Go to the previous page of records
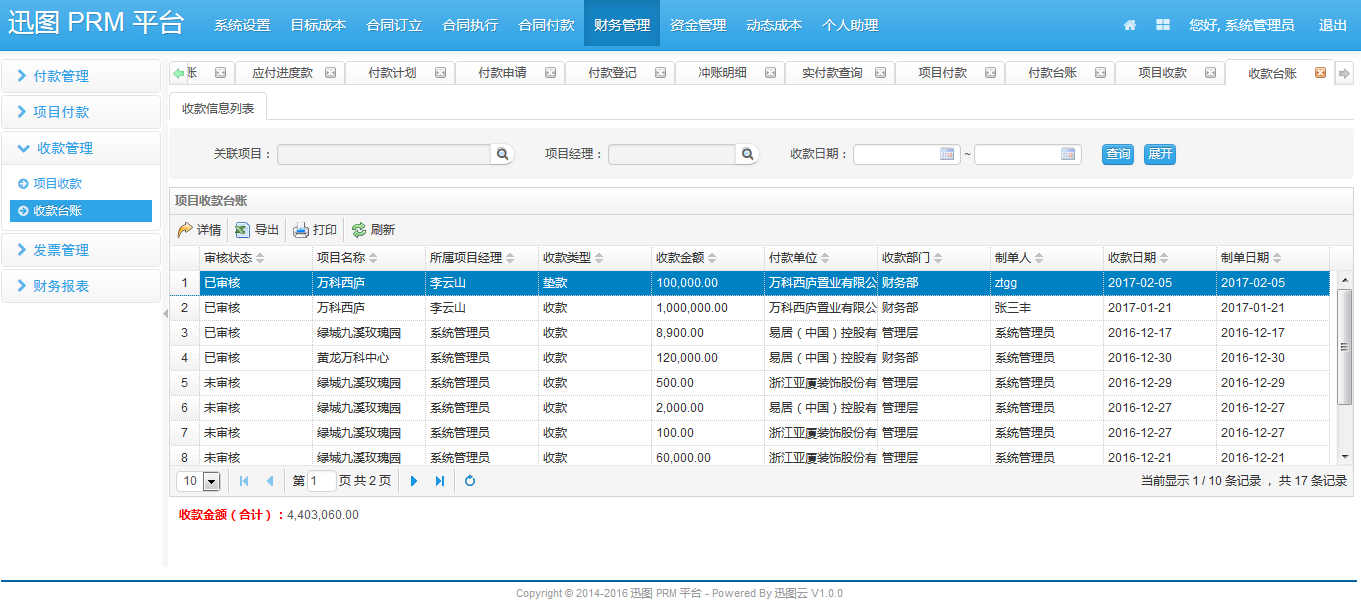This screenshot has width=1361, height=606. 269,481
